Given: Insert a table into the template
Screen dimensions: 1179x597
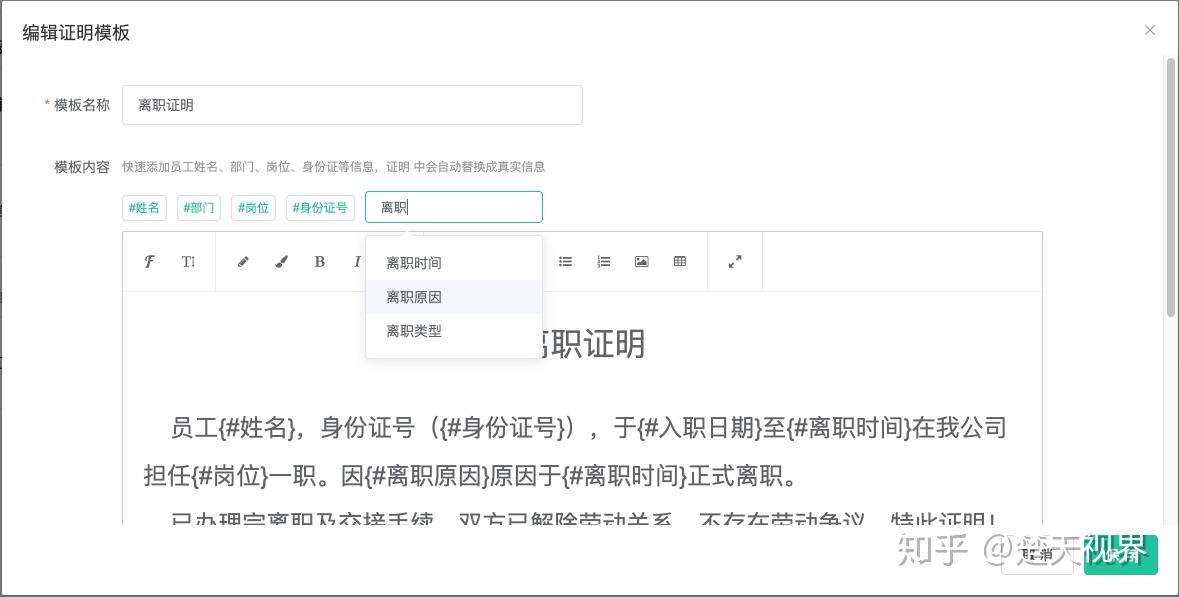Looking at the screenshot, I should coord(680,262).
